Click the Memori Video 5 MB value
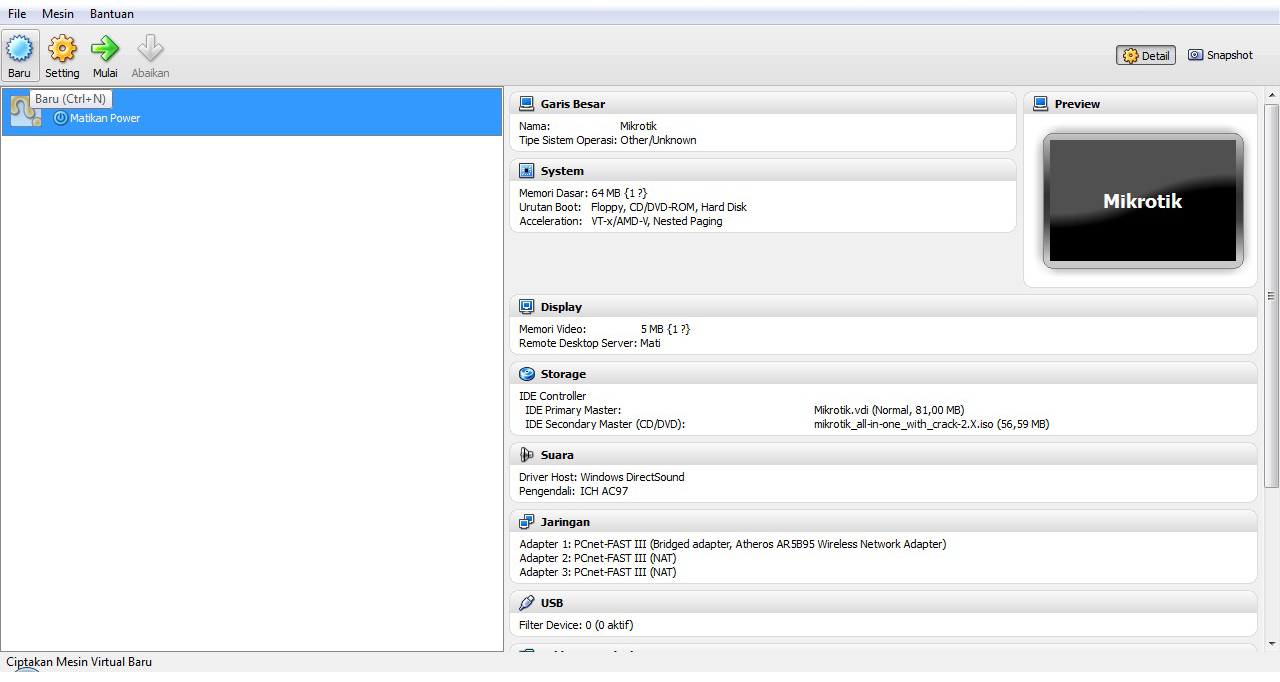This screenshot has height=682, width=1280. [x=665, y=329]
